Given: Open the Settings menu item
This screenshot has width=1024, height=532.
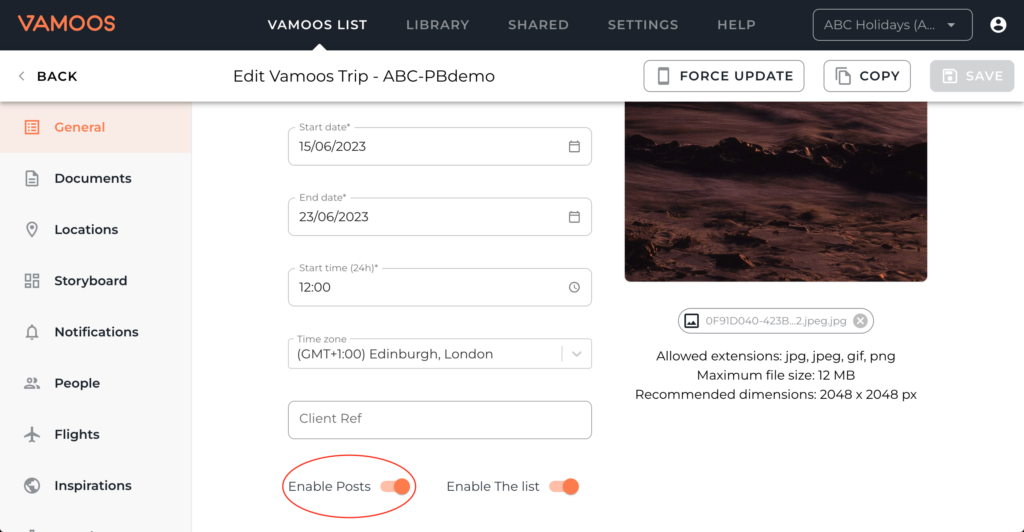Looking at the screenshot, I should 643,25.
